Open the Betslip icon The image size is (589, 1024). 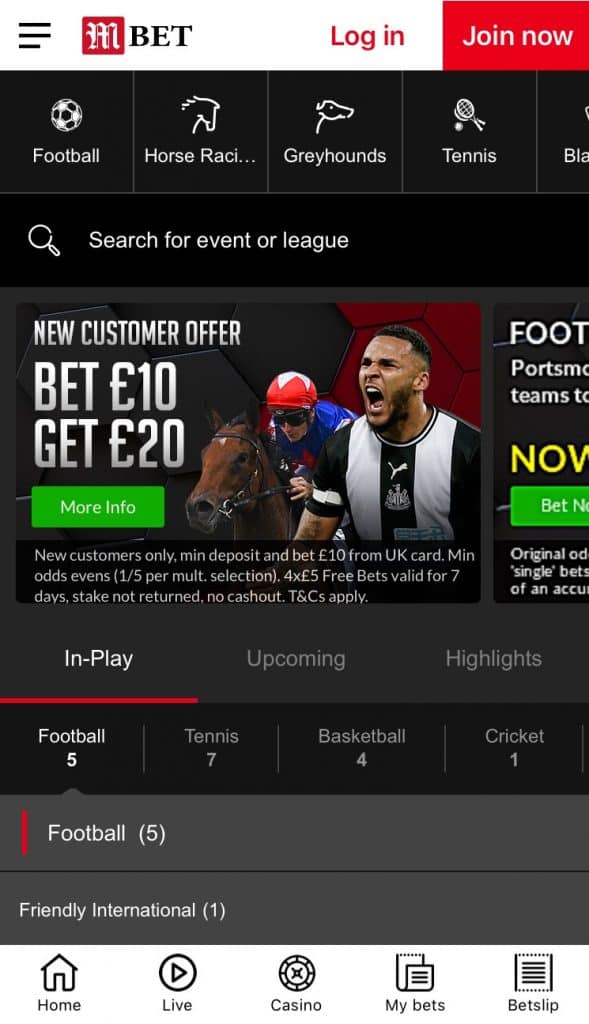(x=533, y=972)
